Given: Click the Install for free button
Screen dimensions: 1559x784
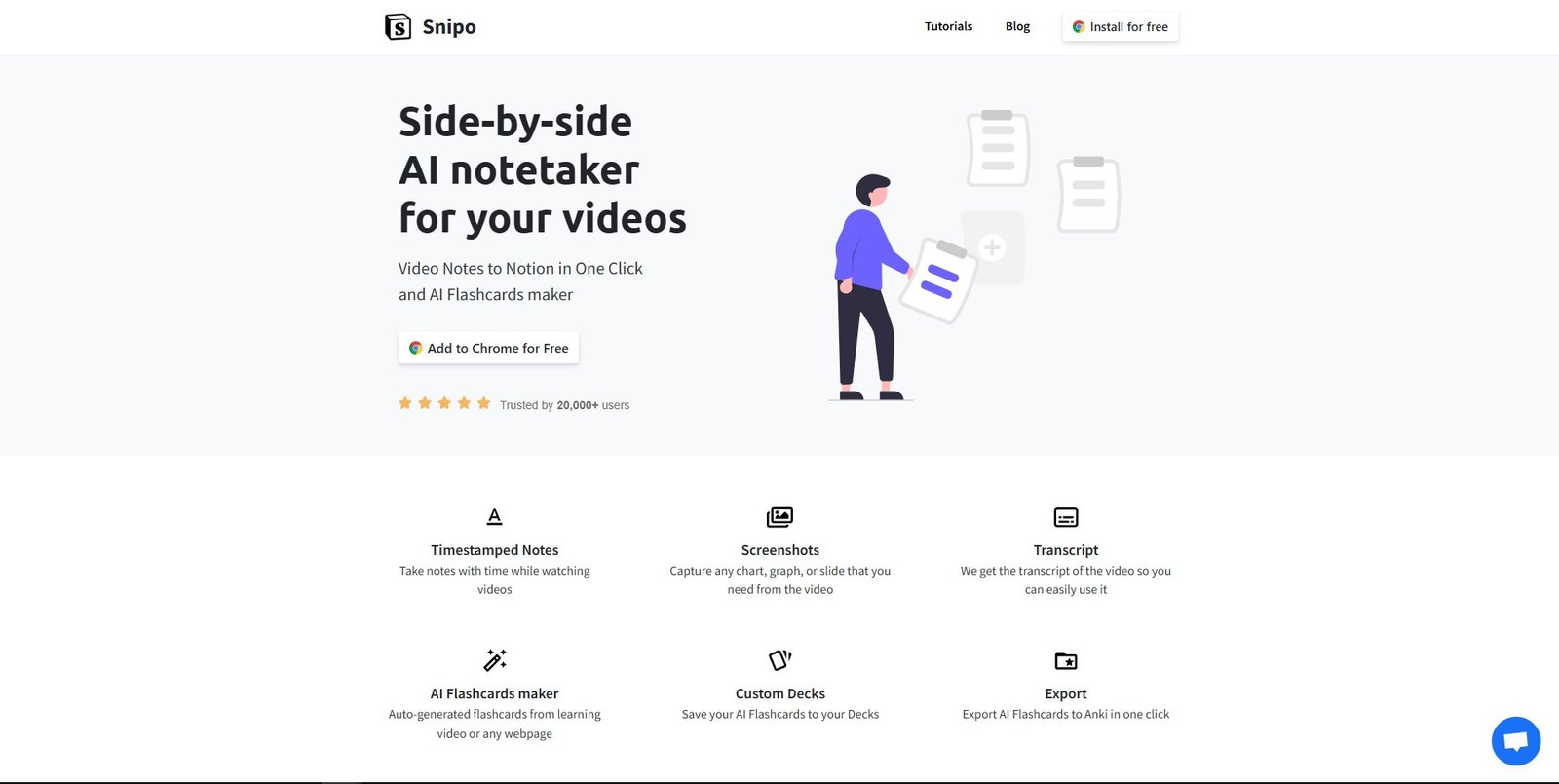Looking at the screenshot, I should coord(1121,27).
